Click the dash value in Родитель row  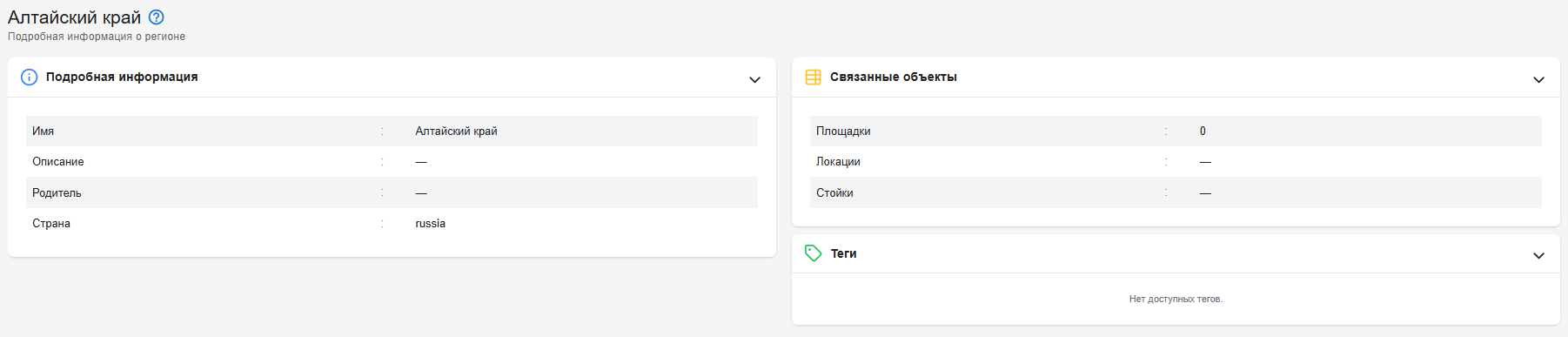[421, 193]
